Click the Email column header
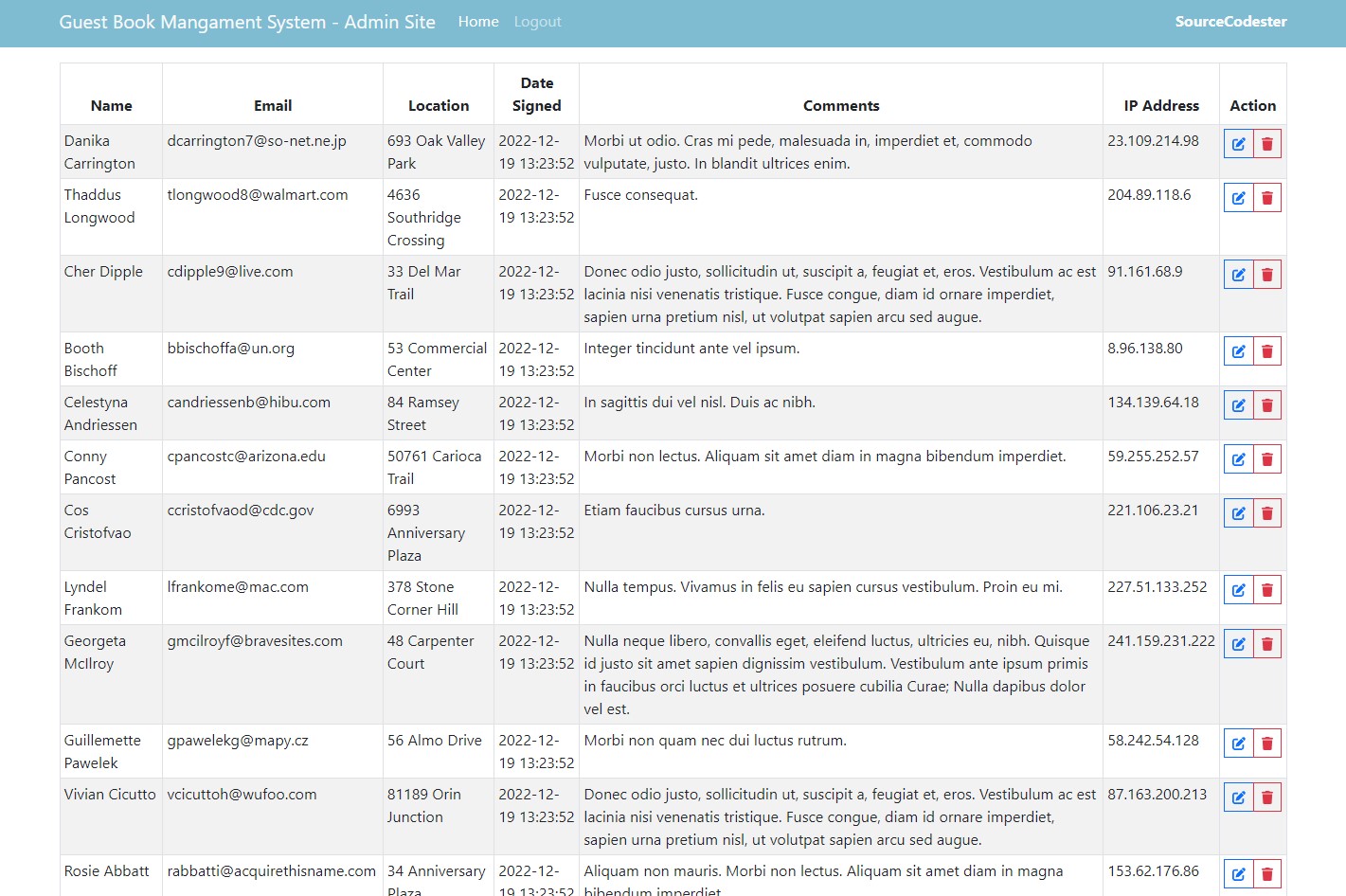The width and height of the screenshot is (1346, 896). tap(273, 105)
